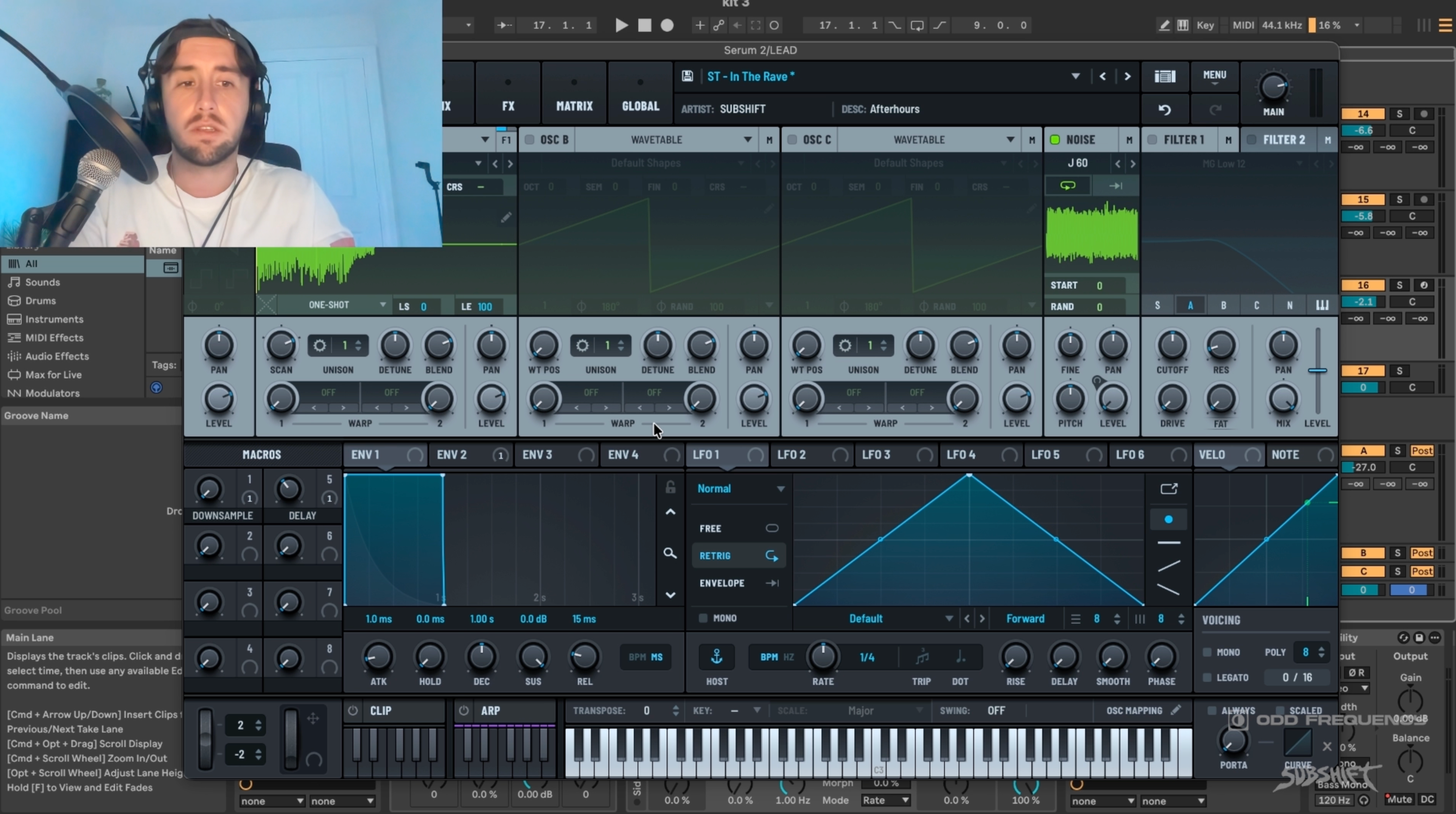Click the OSC mapping pencil icon
The width and height of the screenshot is (1456, 814).
tap(1176, 710)
